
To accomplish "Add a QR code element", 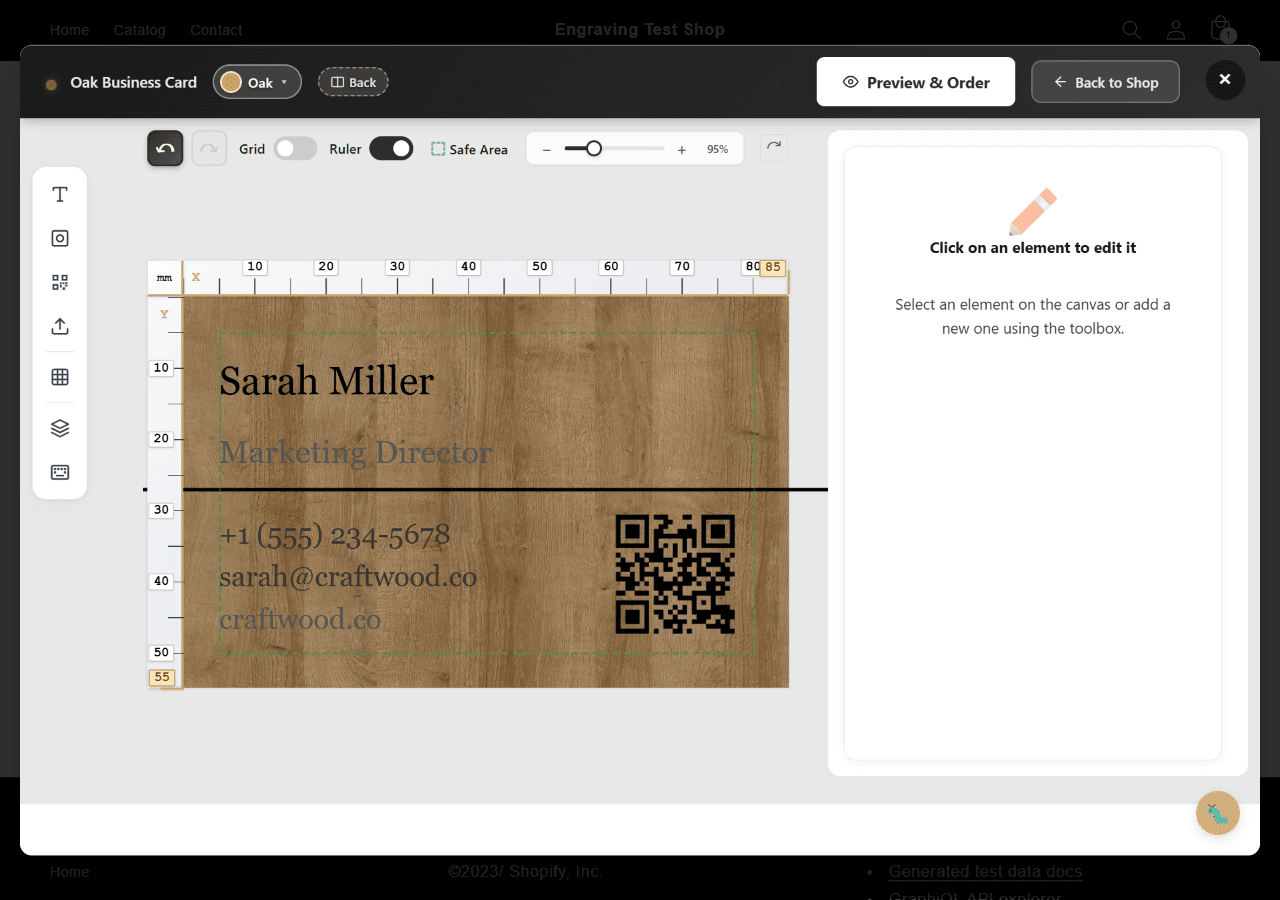I will pos(59,282).
